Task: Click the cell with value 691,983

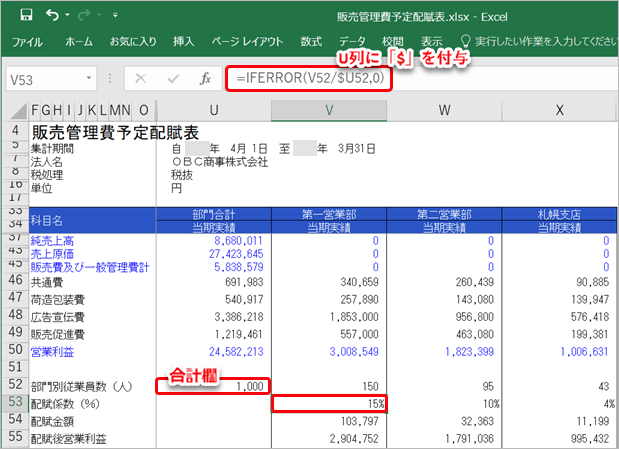Action: 244,282
